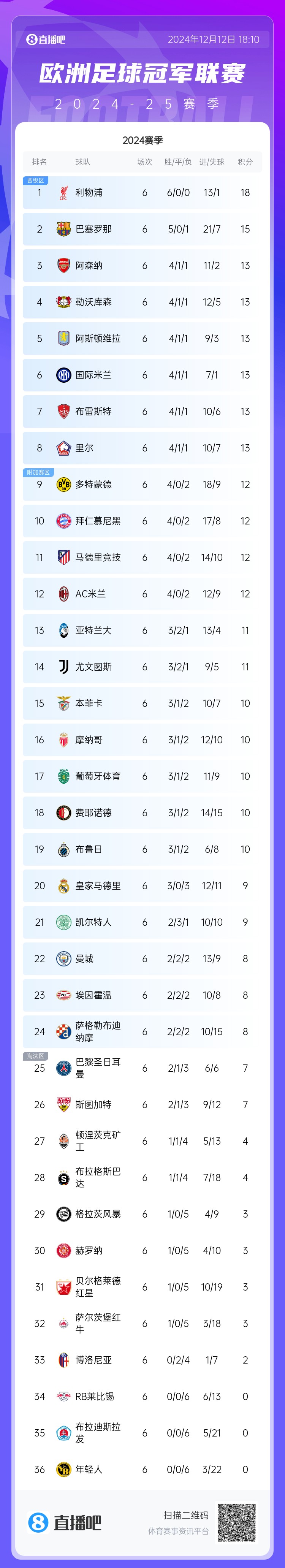Screen dimensions: 285x1568
Task: Open the 勒沃库森 team name
Action: coord(93,303)
